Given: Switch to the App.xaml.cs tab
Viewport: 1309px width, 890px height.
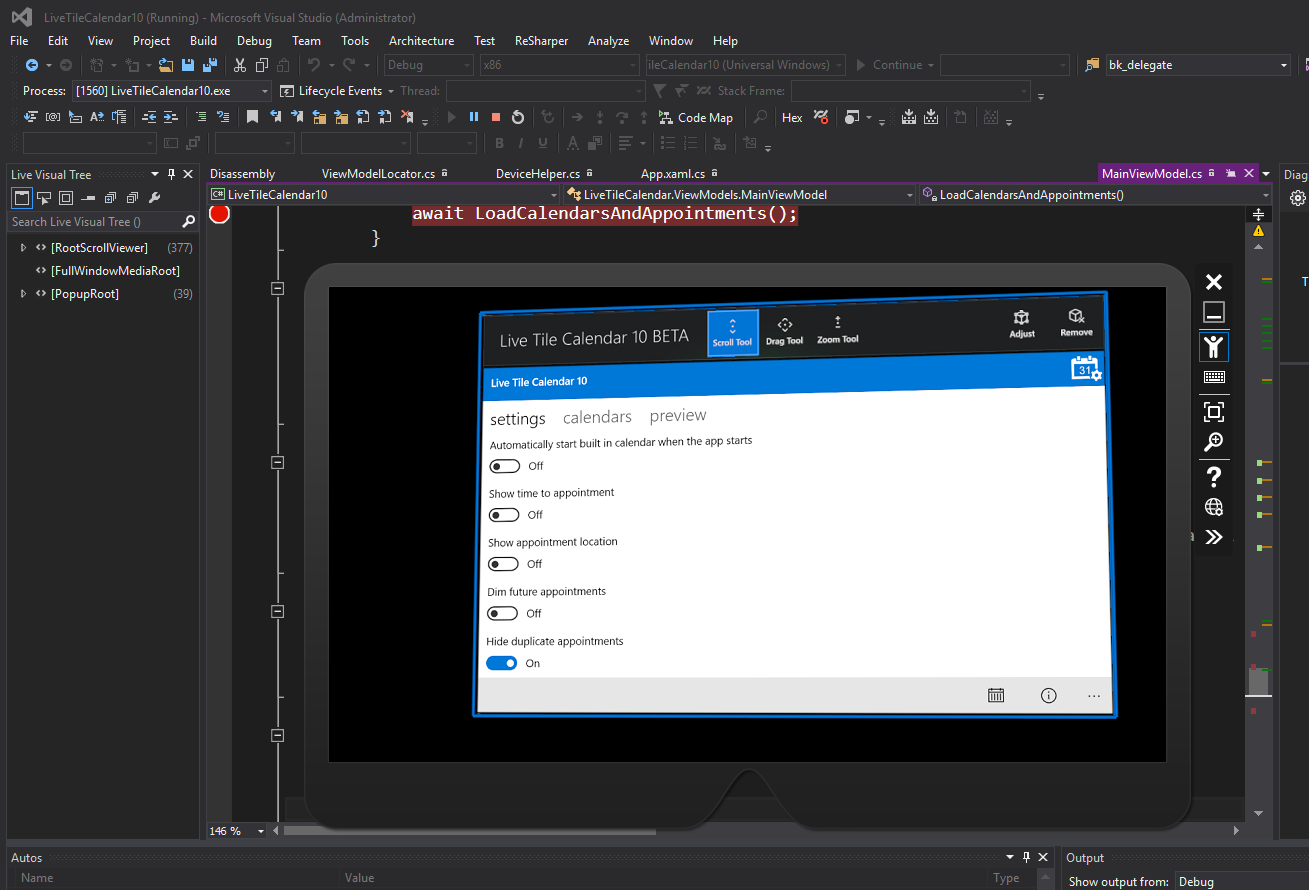Looking at the screenshot, I should 672,173.
